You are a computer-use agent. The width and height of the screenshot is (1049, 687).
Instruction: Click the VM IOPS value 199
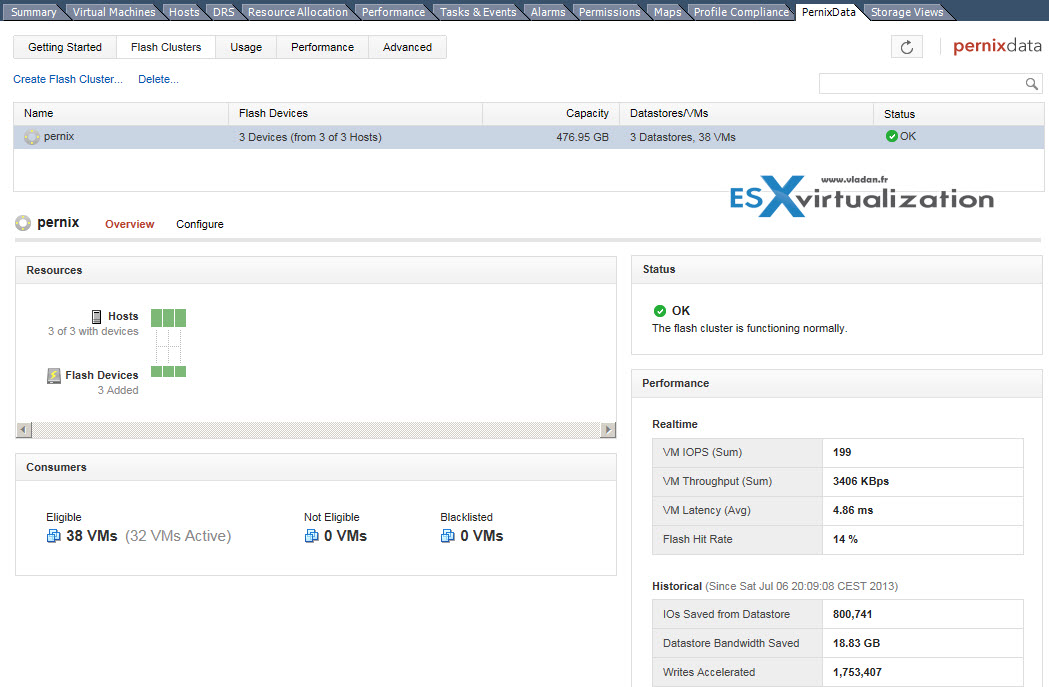click(842, 452)
